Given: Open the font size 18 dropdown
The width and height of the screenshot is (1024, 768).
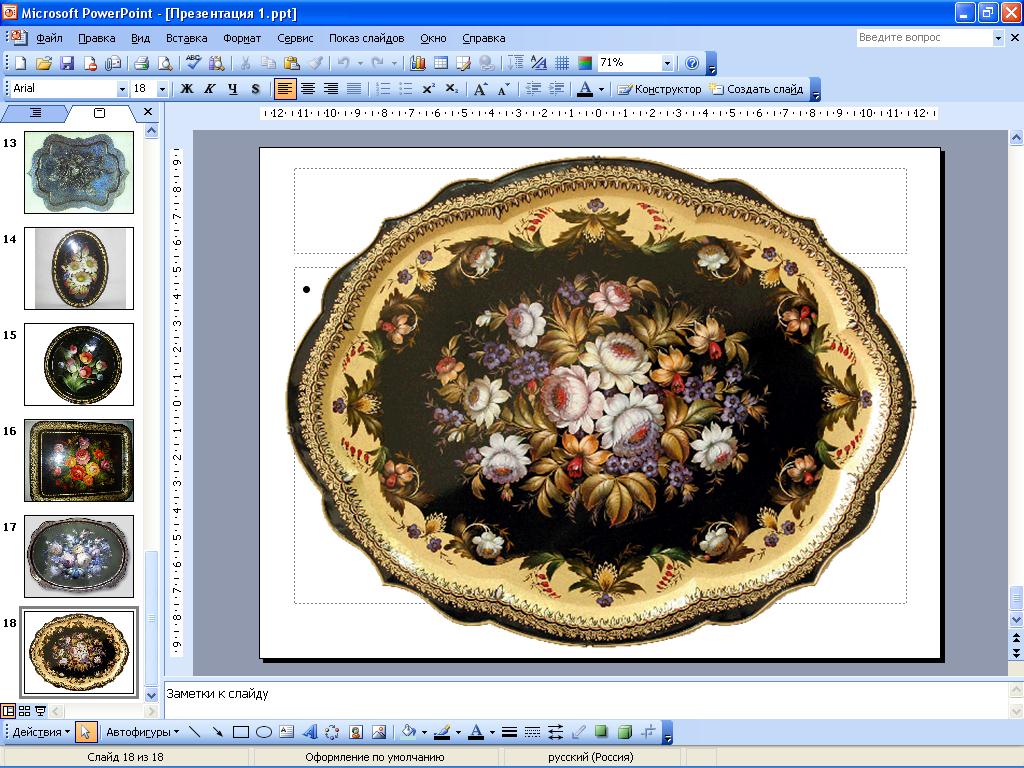Looking at the screenshot, I should (x=162, y=89).
